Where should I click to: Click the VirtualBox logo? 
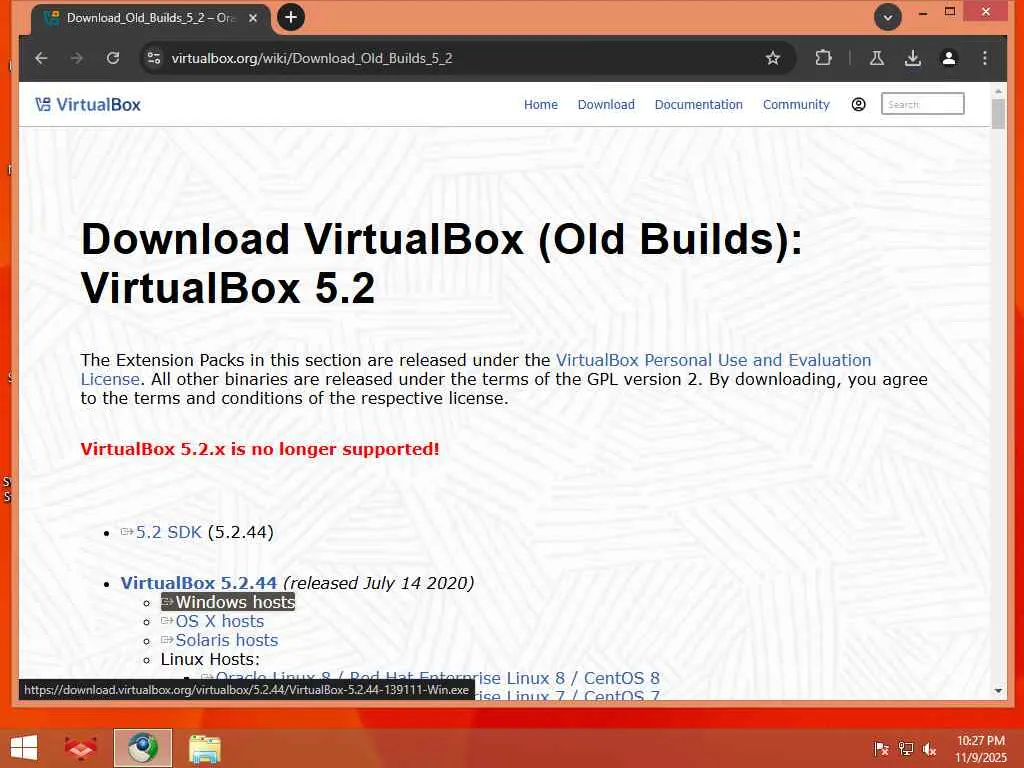[x=88, y=104]
